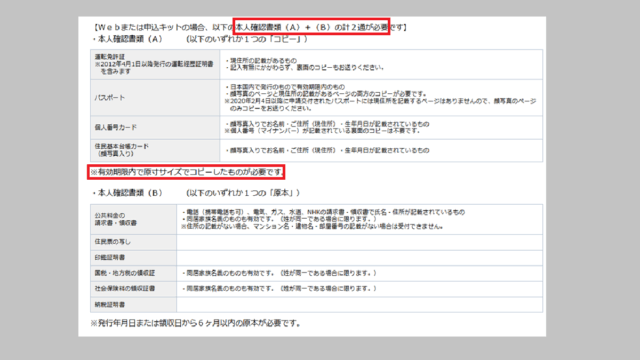Click the 個人番号カード cell

(155, 127)
